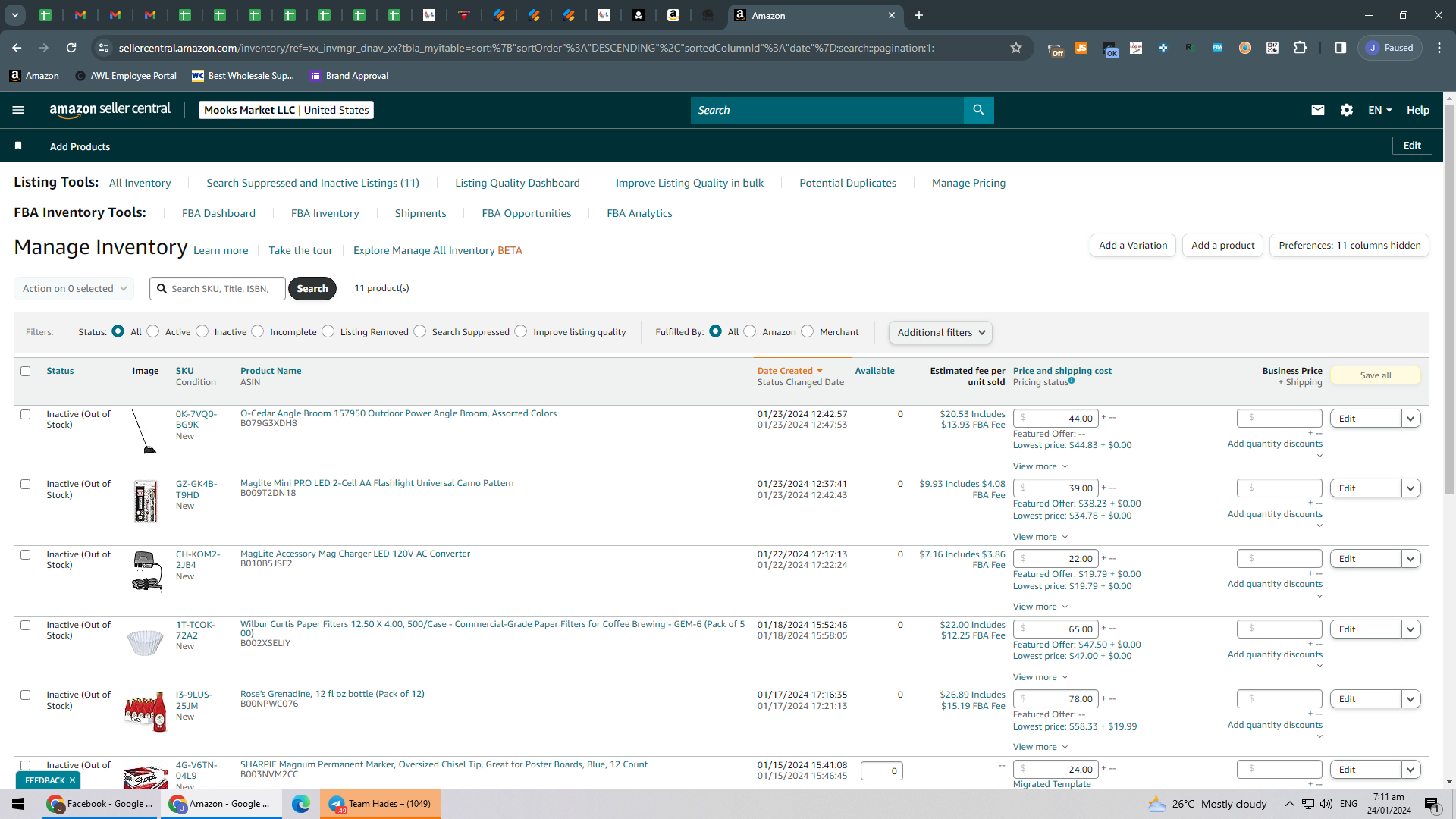This screenshot has width=1456, height=819.
Task: Select the Maglite Mini PRO row checkbox
Action: (x=26, y=484)
